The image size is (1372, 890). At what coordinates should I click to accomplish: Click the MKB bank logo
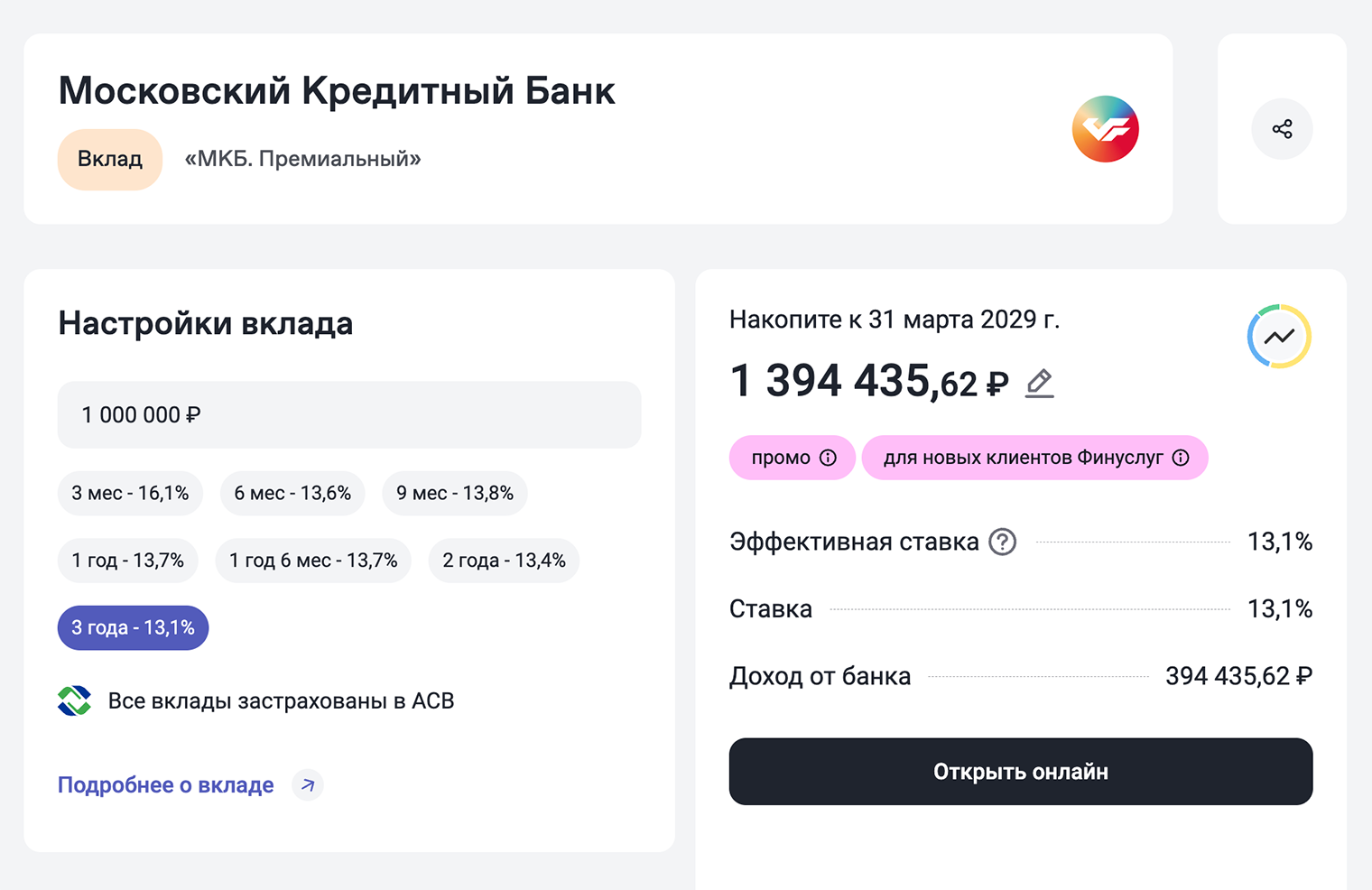point(1105,129)
